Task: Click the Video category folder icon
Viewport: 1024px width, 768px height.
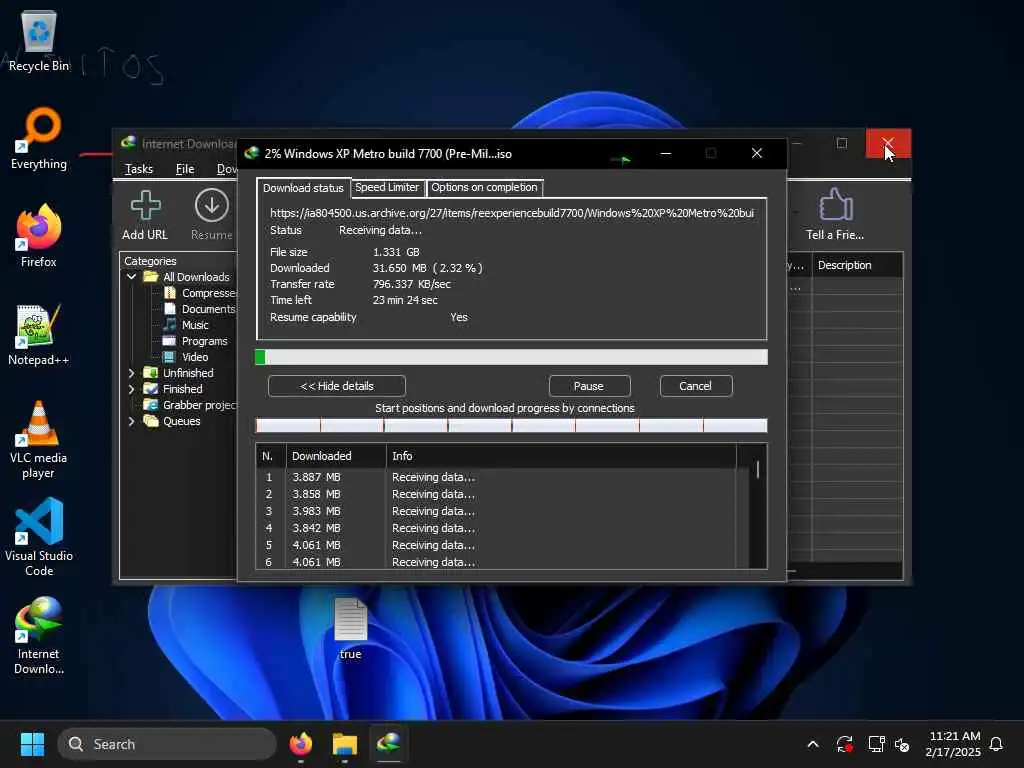Action: point(170,357)
